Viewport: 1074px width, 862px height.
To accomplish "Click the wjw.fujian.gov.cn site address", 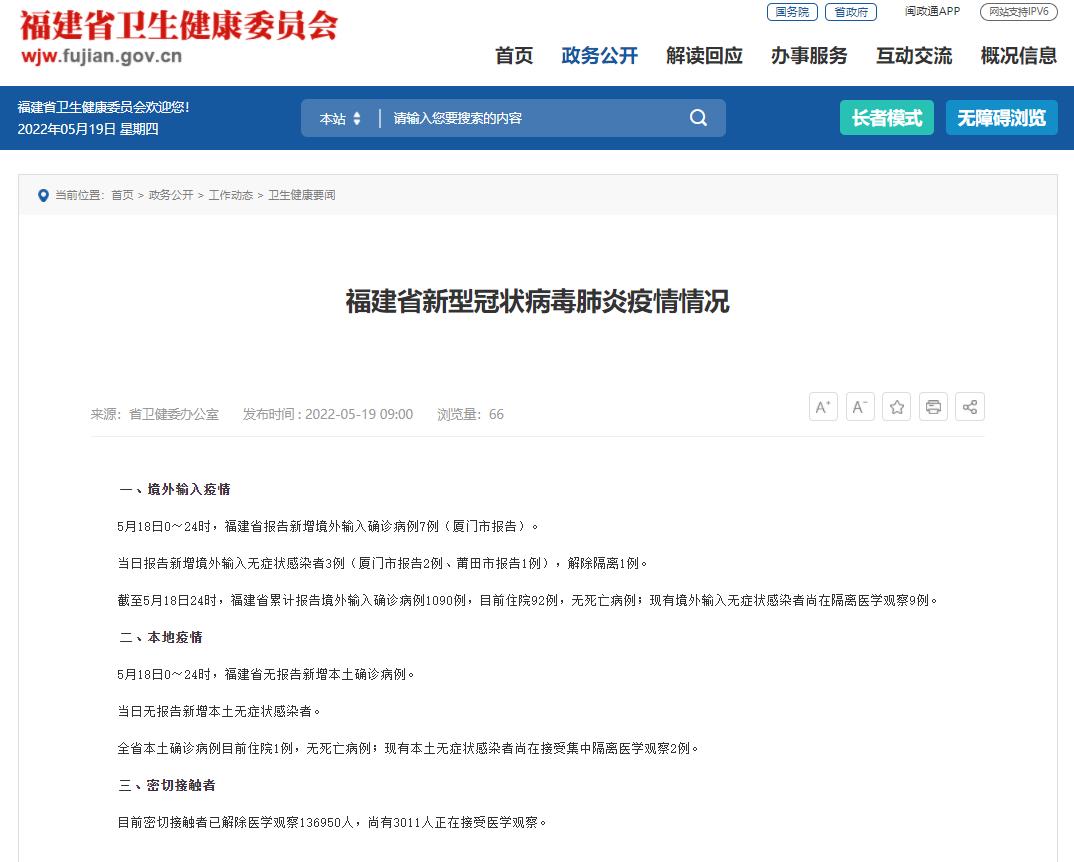I will pos(101,56).
